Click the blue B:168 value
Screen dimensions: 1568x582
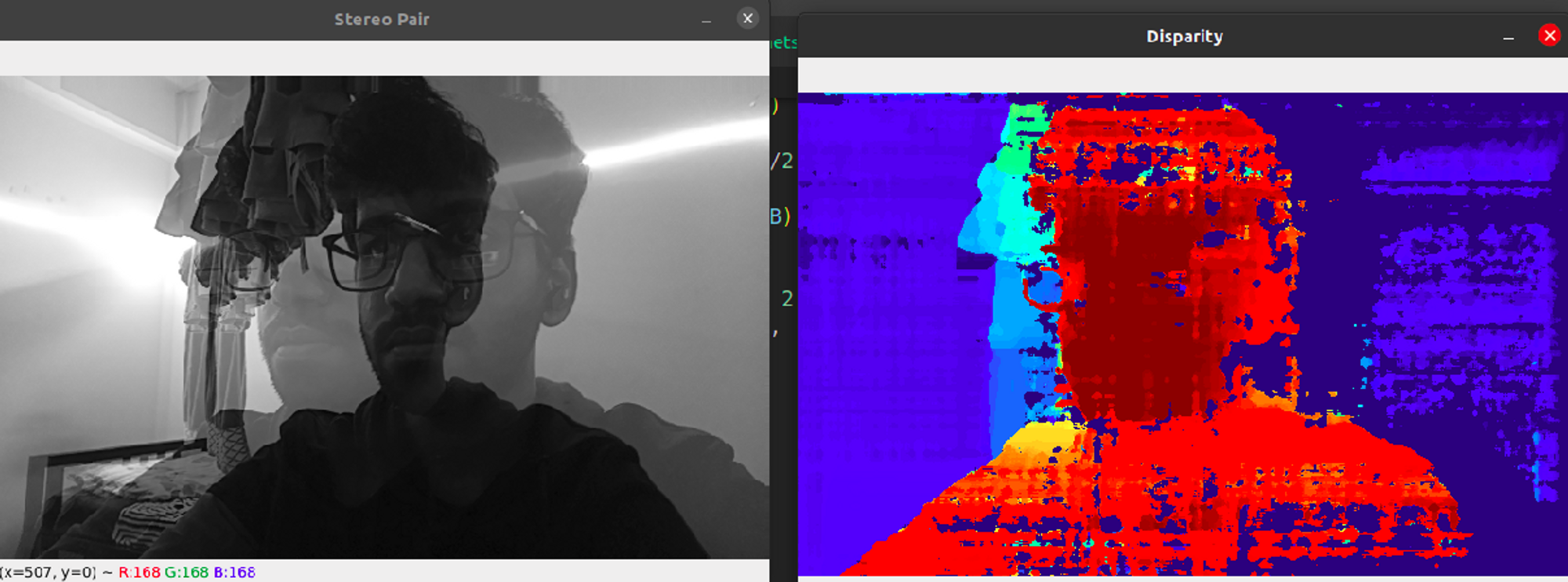click(x=234, y=573)
